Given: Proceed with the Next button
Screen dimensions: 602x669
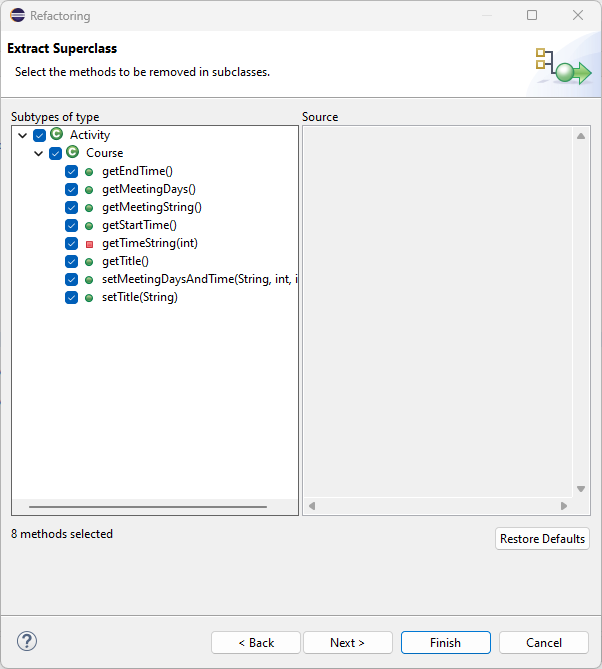Looking at the screenshot, I should coord(348,643).
